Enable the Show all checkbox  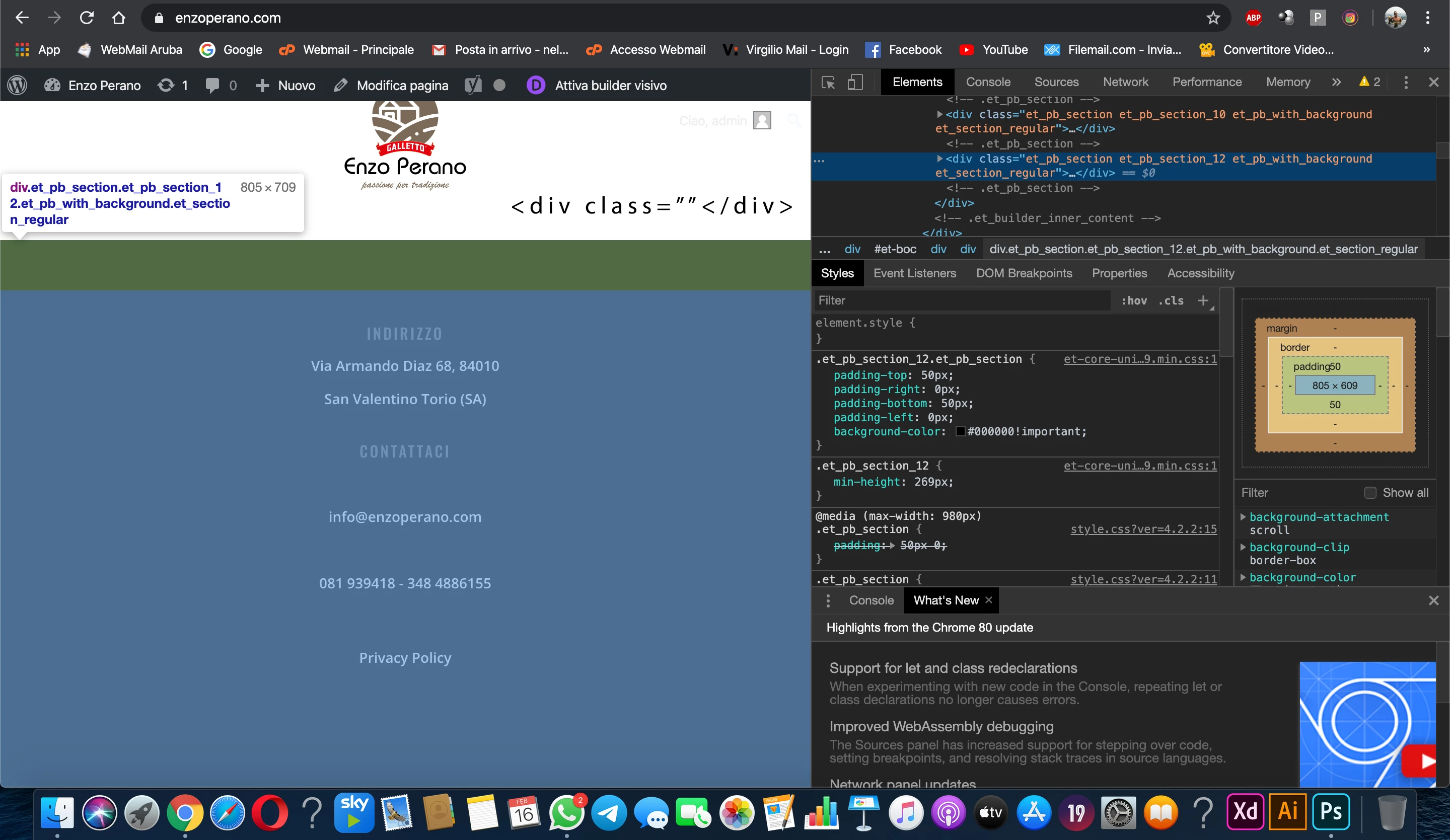(1370, 493)
